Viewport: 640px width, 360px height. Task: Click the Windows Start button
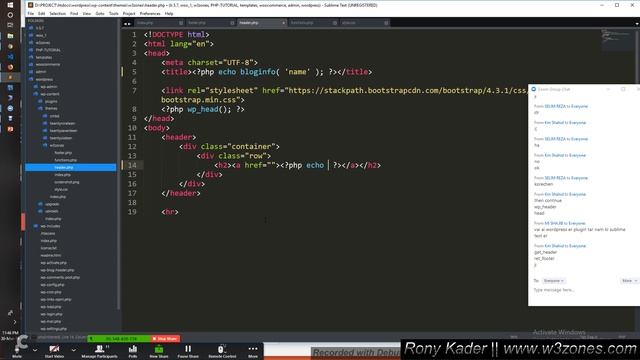coord(10,4)
